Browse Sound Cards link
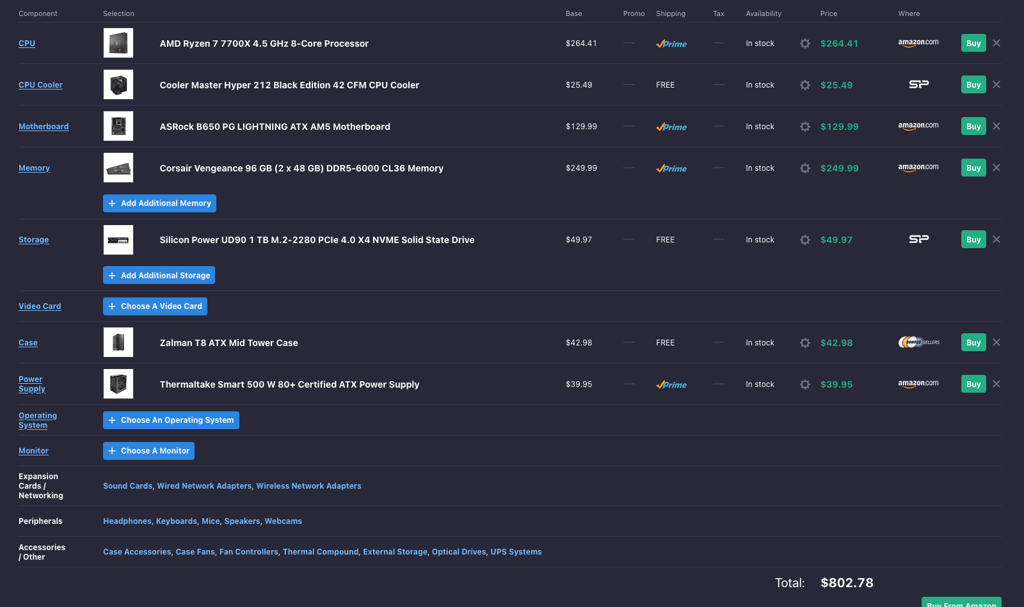 click(x=127, y=486)
